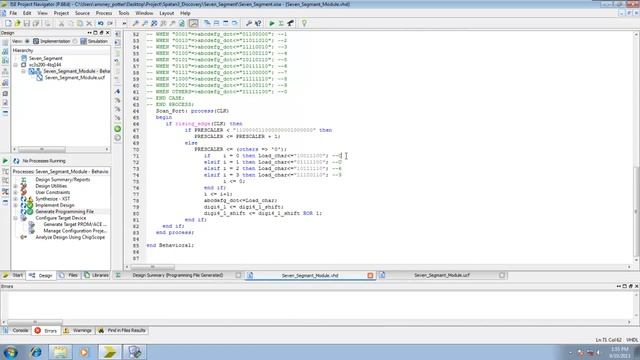Click the refresh icon by No Processes Running
This screenshot has width=640, height=360.
[x=16, y=161]
